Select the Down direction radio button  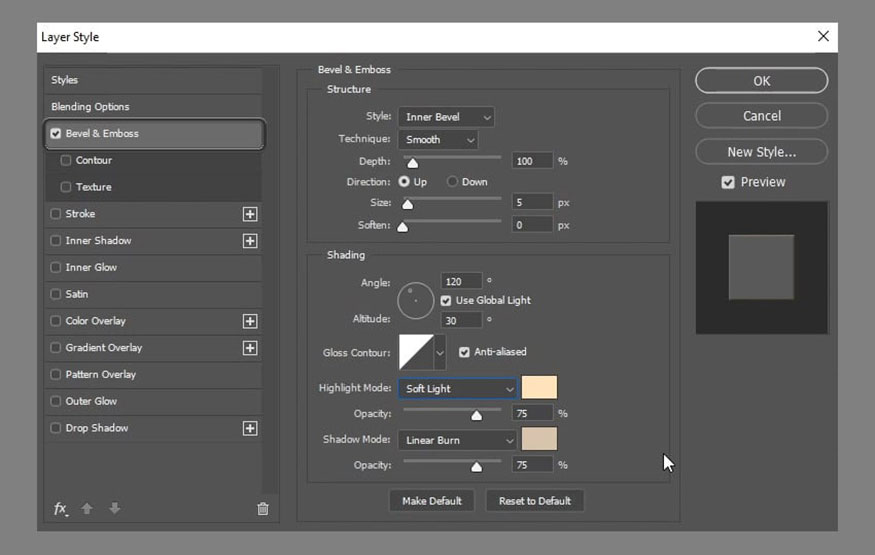(x=453, y=182)
